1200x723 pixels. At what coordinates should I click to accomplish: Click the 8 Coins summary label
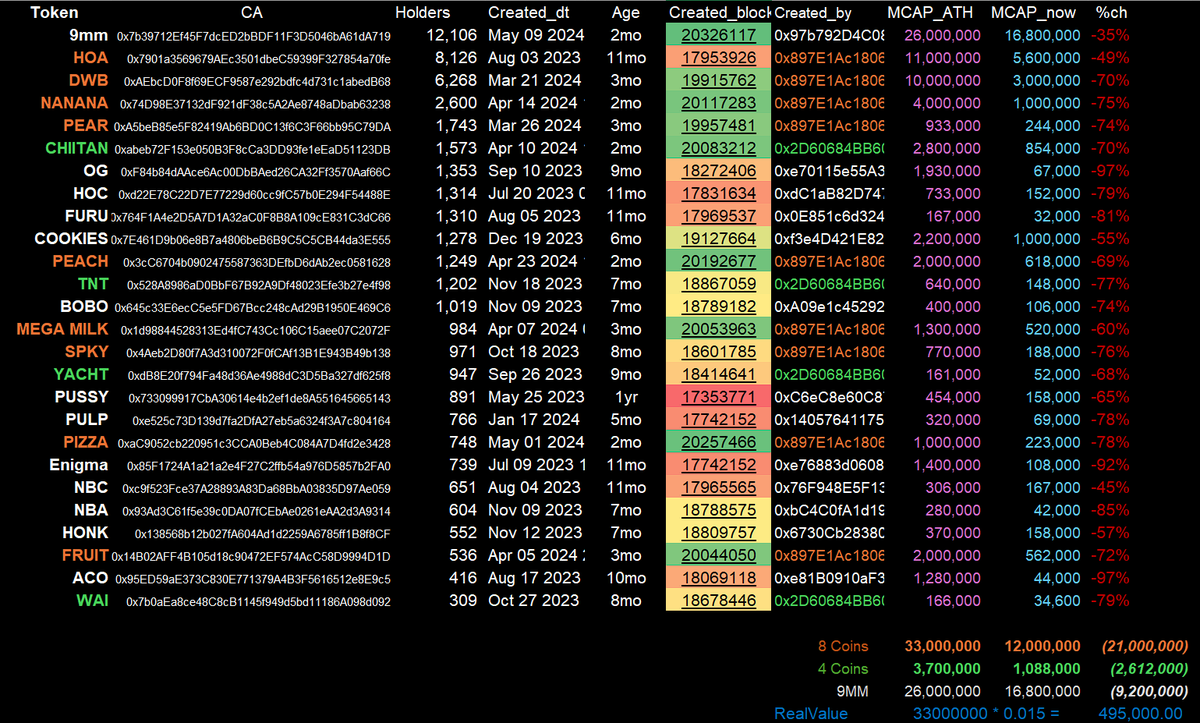pyautogui.click(x=843, y=646)
